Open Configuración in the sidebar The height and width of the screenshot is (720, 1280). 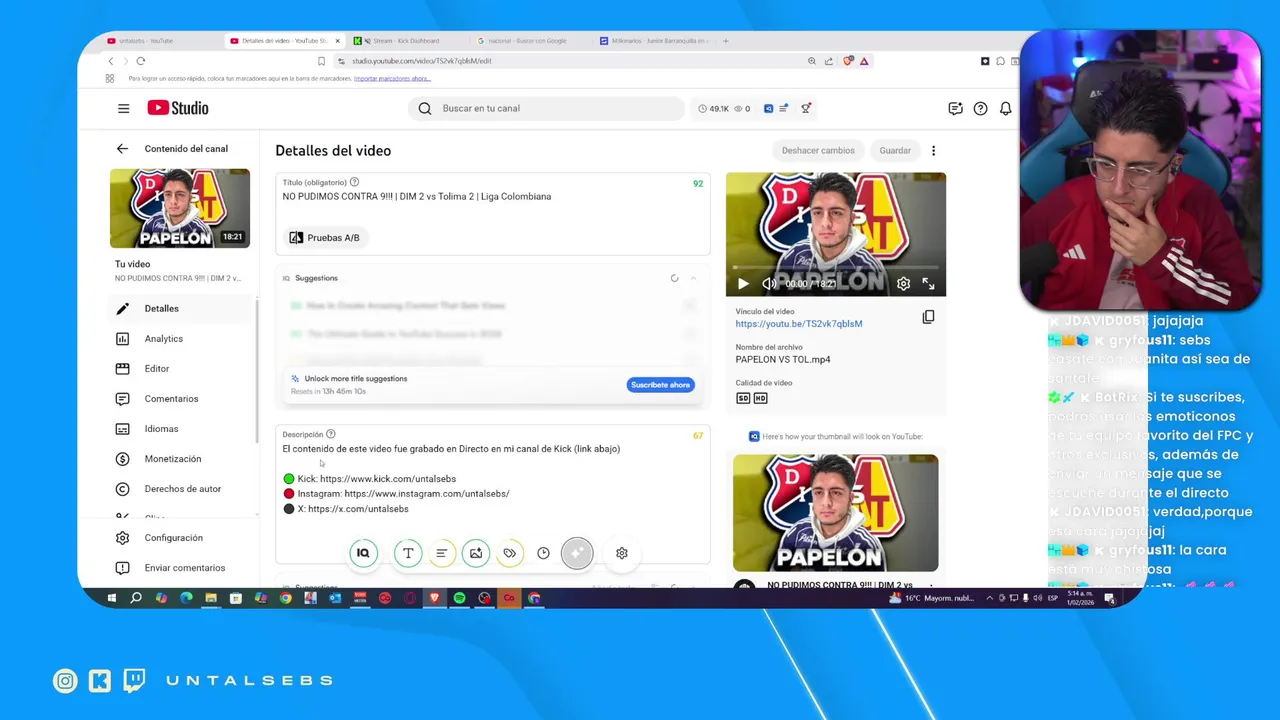[182, 537]
